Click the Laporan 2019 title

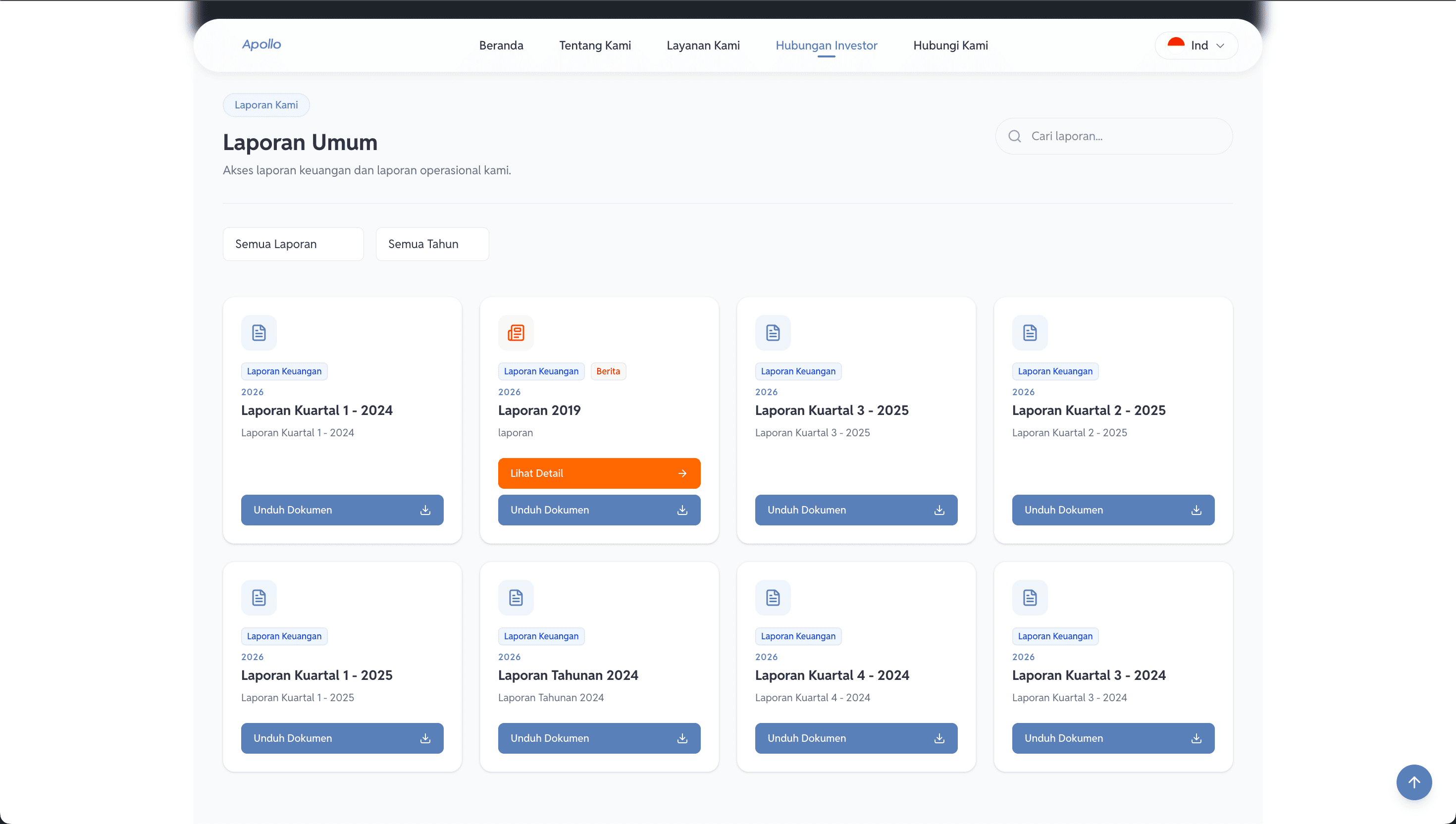coord(539,411)
